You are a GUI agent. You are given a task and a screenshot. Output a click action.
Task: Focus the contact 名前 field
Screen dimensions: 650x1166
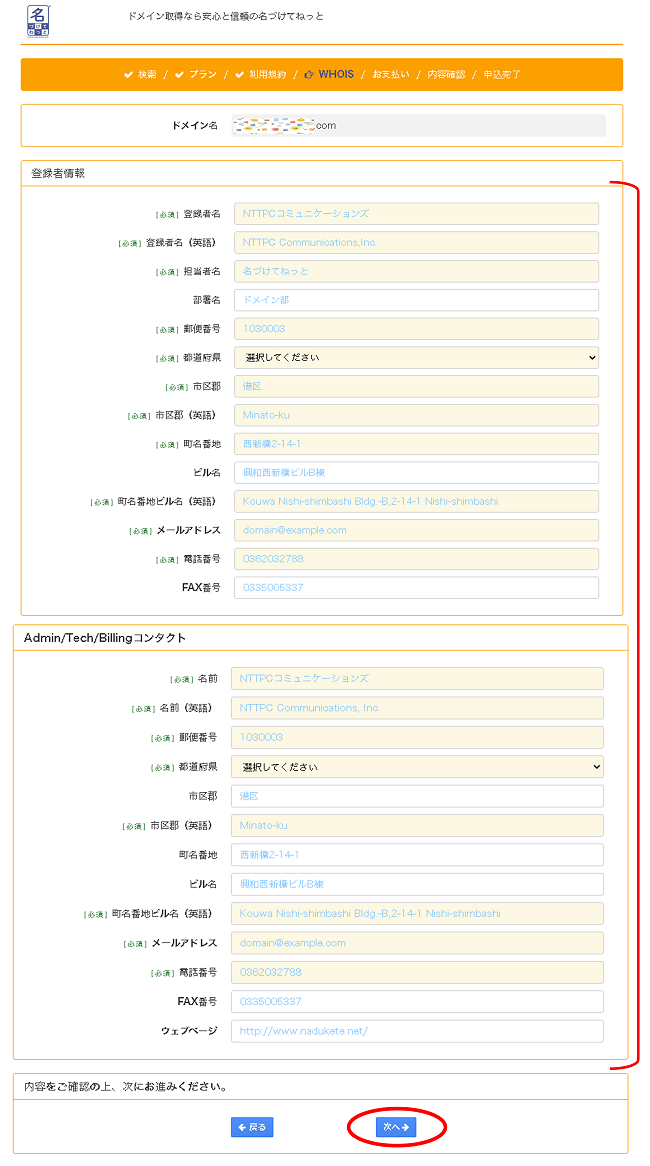(x=417, y=679)
